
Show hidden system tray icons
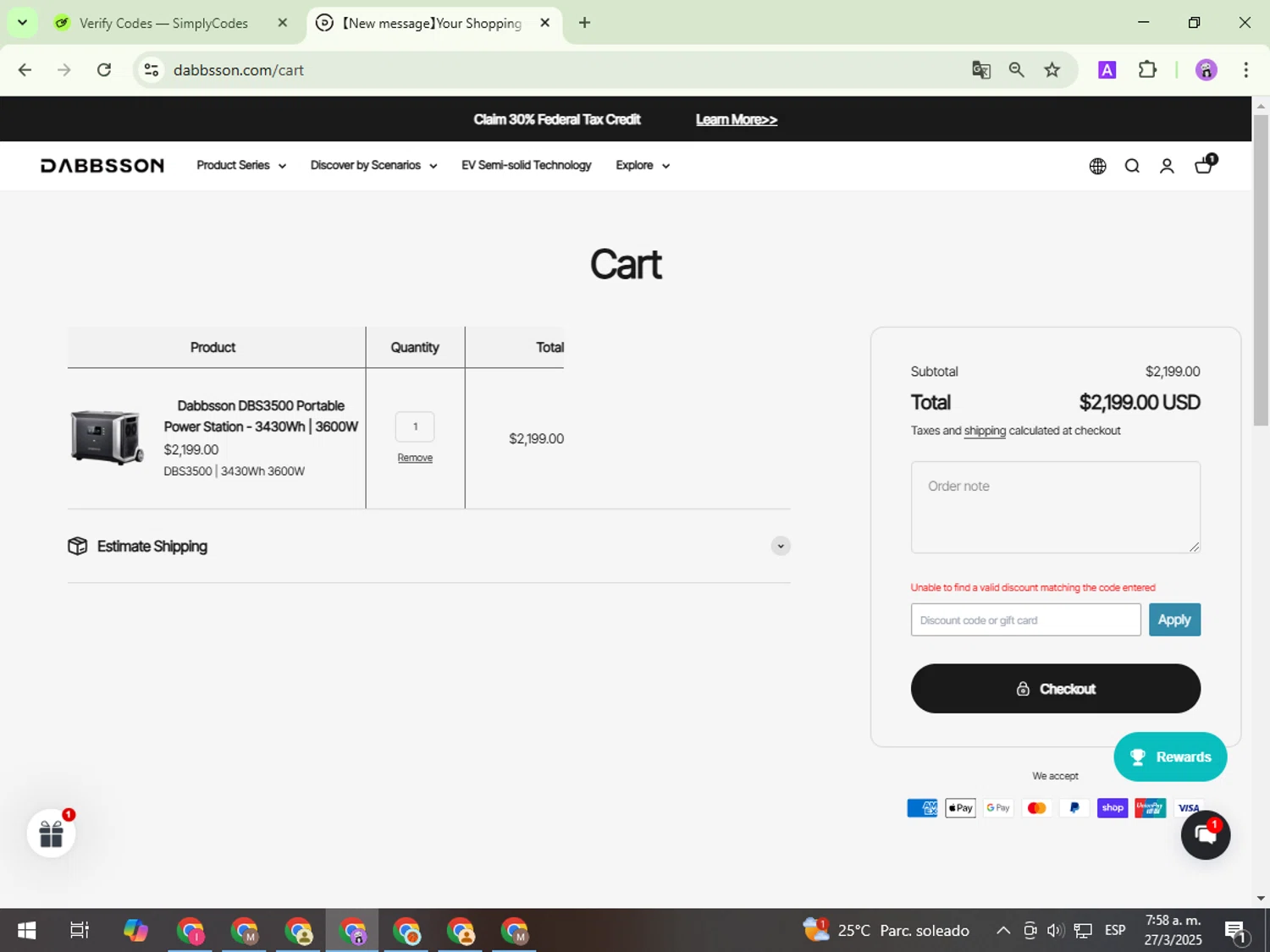(x=1003, y=931)
